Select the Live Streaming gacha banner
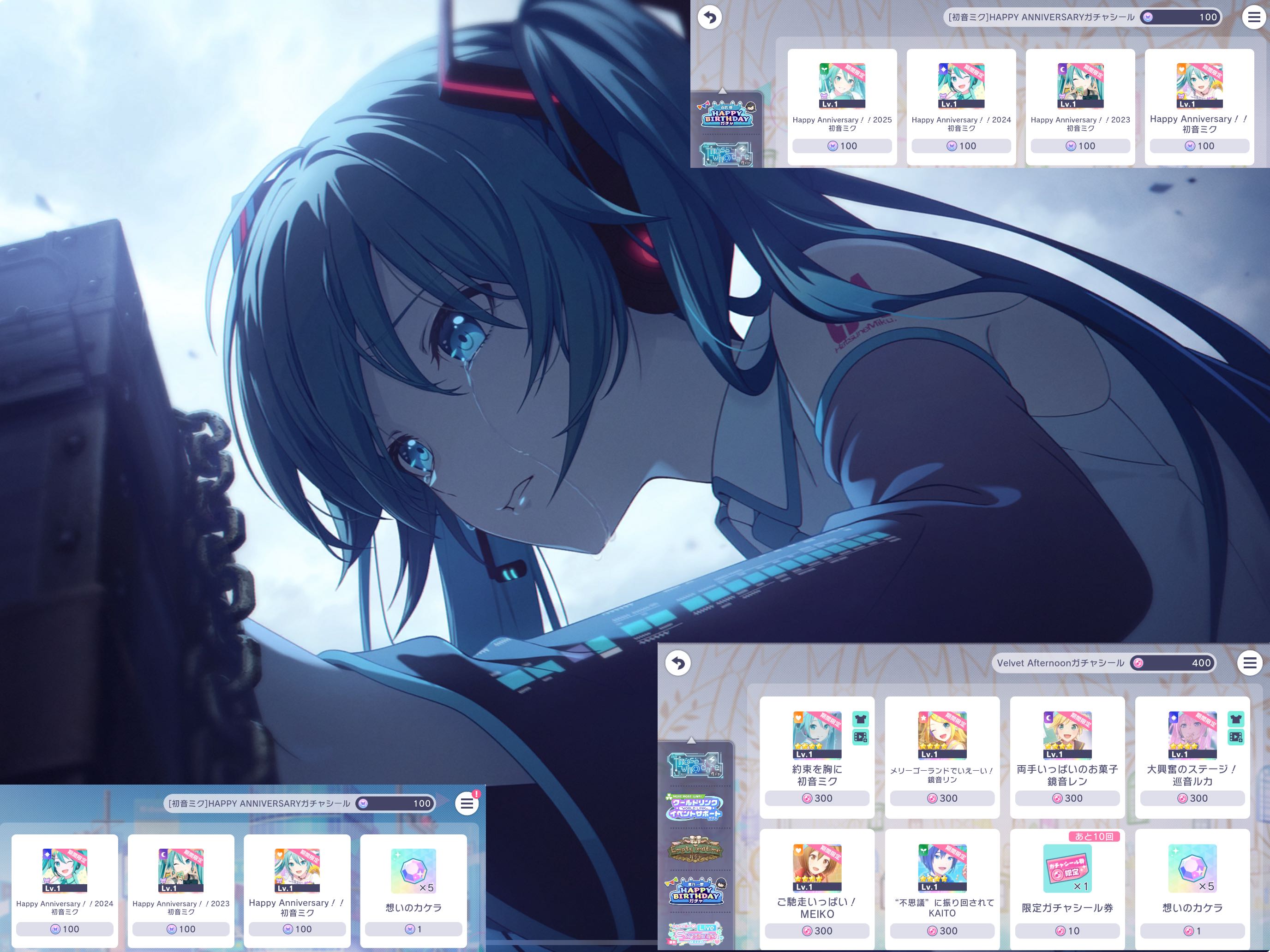This screenshot has width=1270, height=952. [696, 934]
